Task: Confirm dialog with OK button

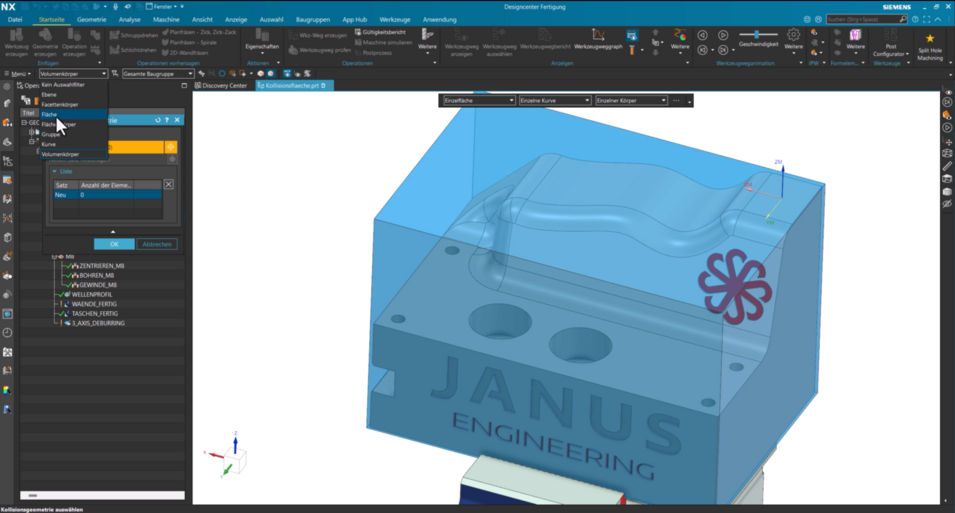Action: click(114, 244)
